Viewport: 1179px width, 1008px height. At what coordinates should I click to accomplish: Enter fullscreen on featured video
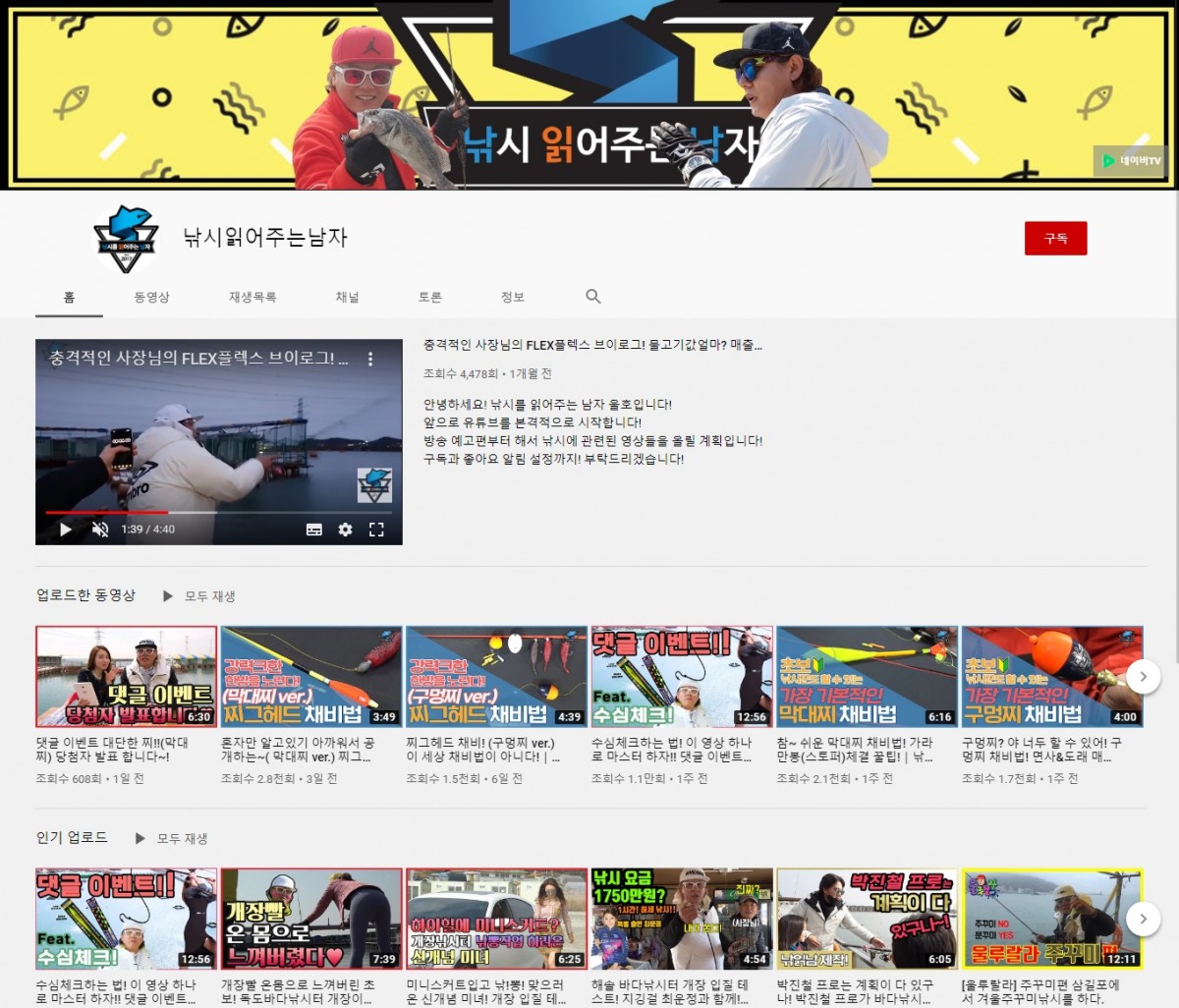tap(376, 530)
